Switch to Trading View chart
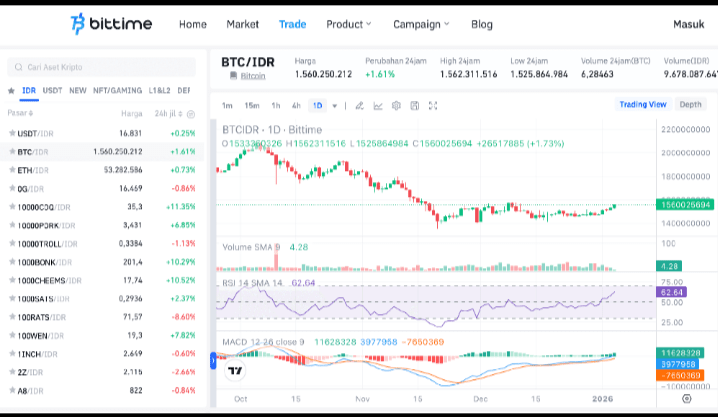The image size is (718, 417). tap(643, 104)
